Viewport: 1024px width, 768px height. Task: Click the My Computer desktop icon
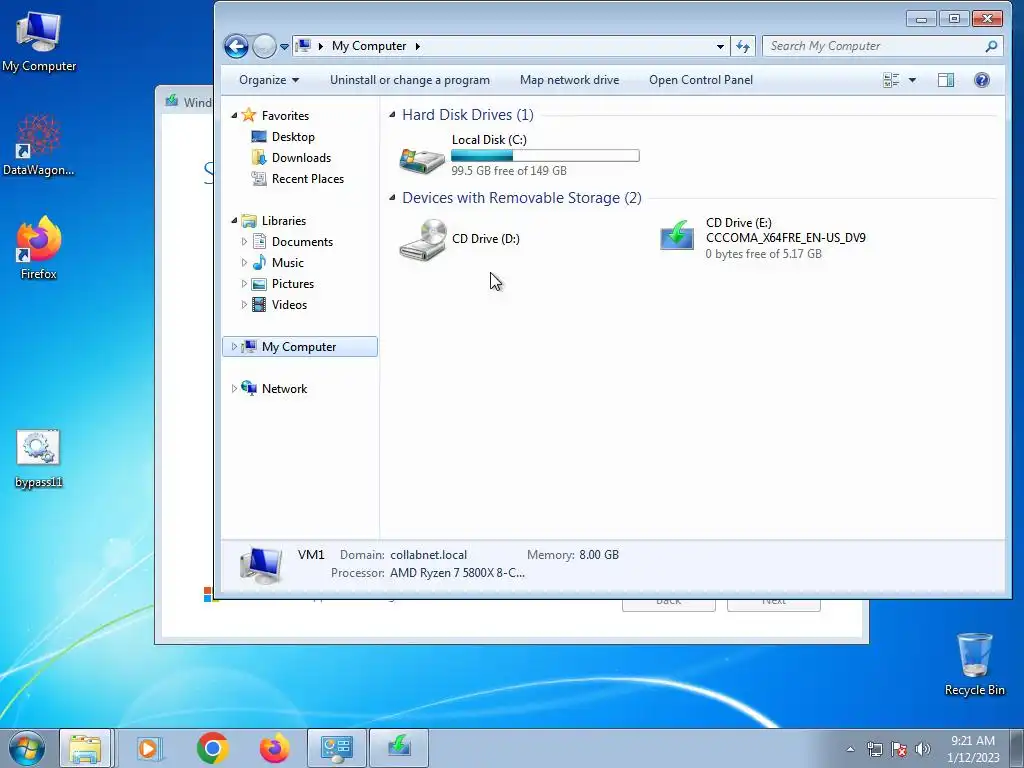click(x=39, y=40)
